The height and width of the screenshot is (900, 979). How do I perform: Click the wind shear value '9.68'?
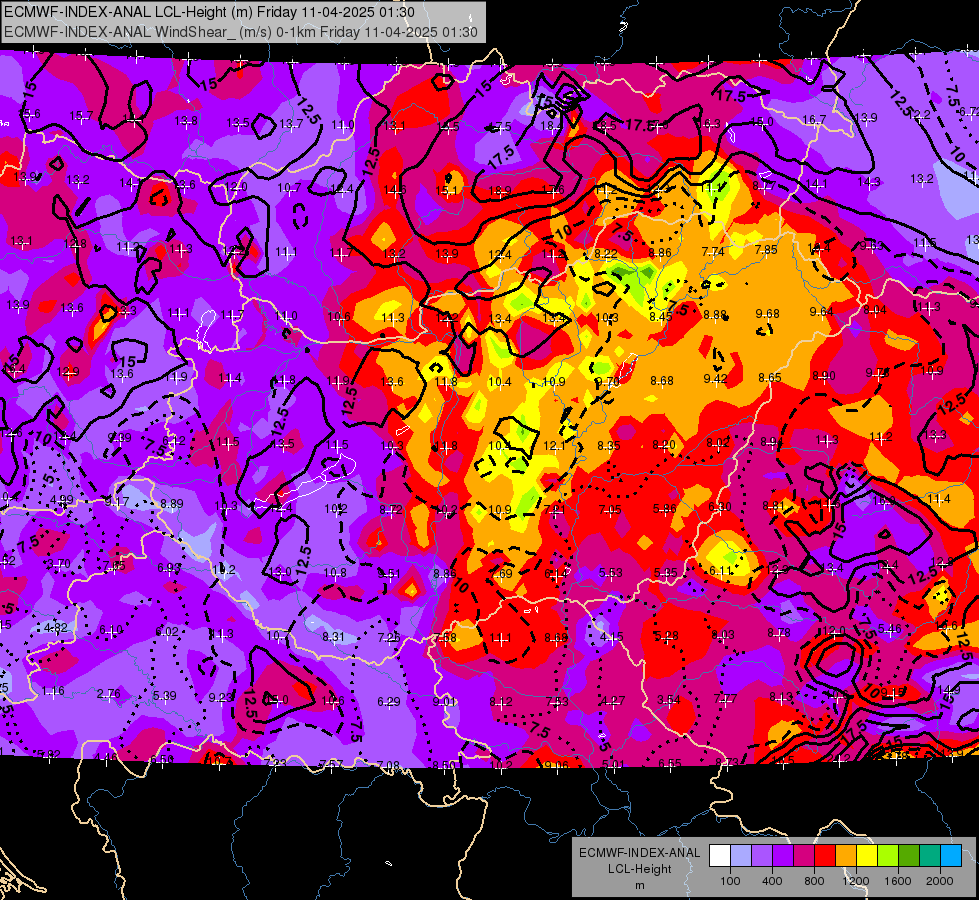pyautogui.click(x=768, y=314)
